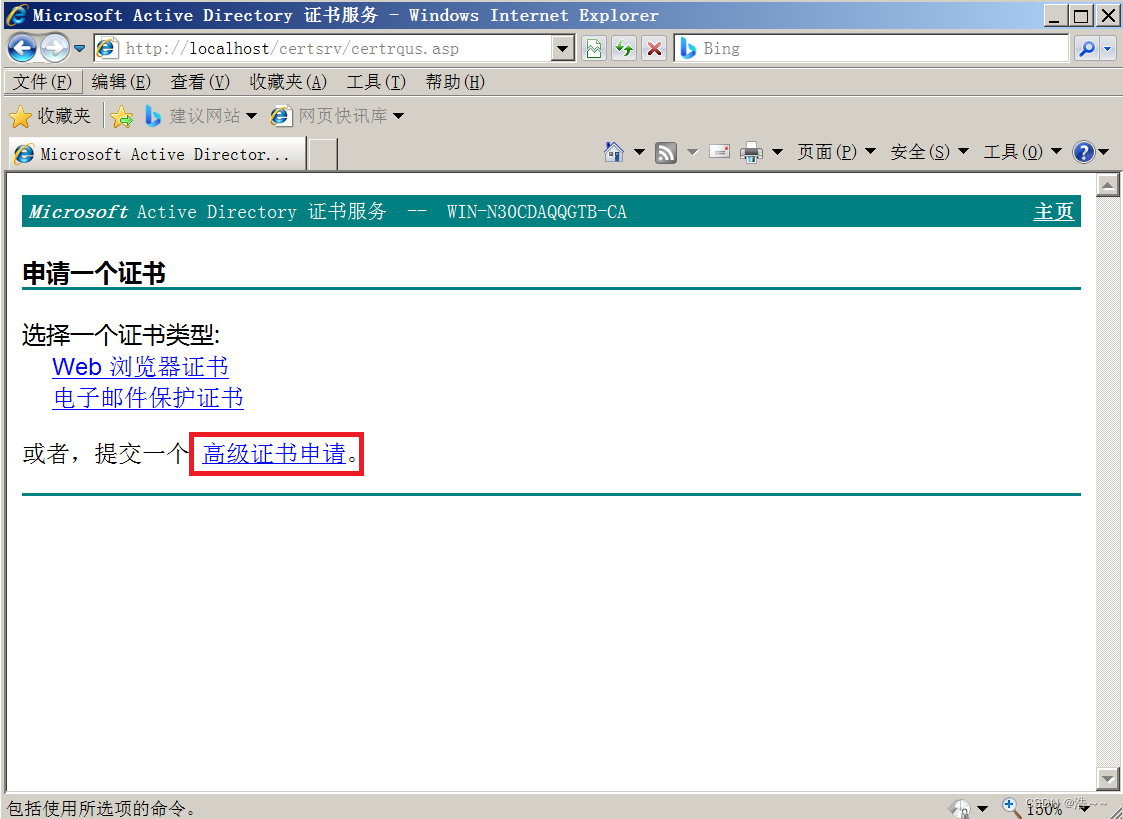Open the 安全(S) command bar menu
1123x819 pixels.
930,152
